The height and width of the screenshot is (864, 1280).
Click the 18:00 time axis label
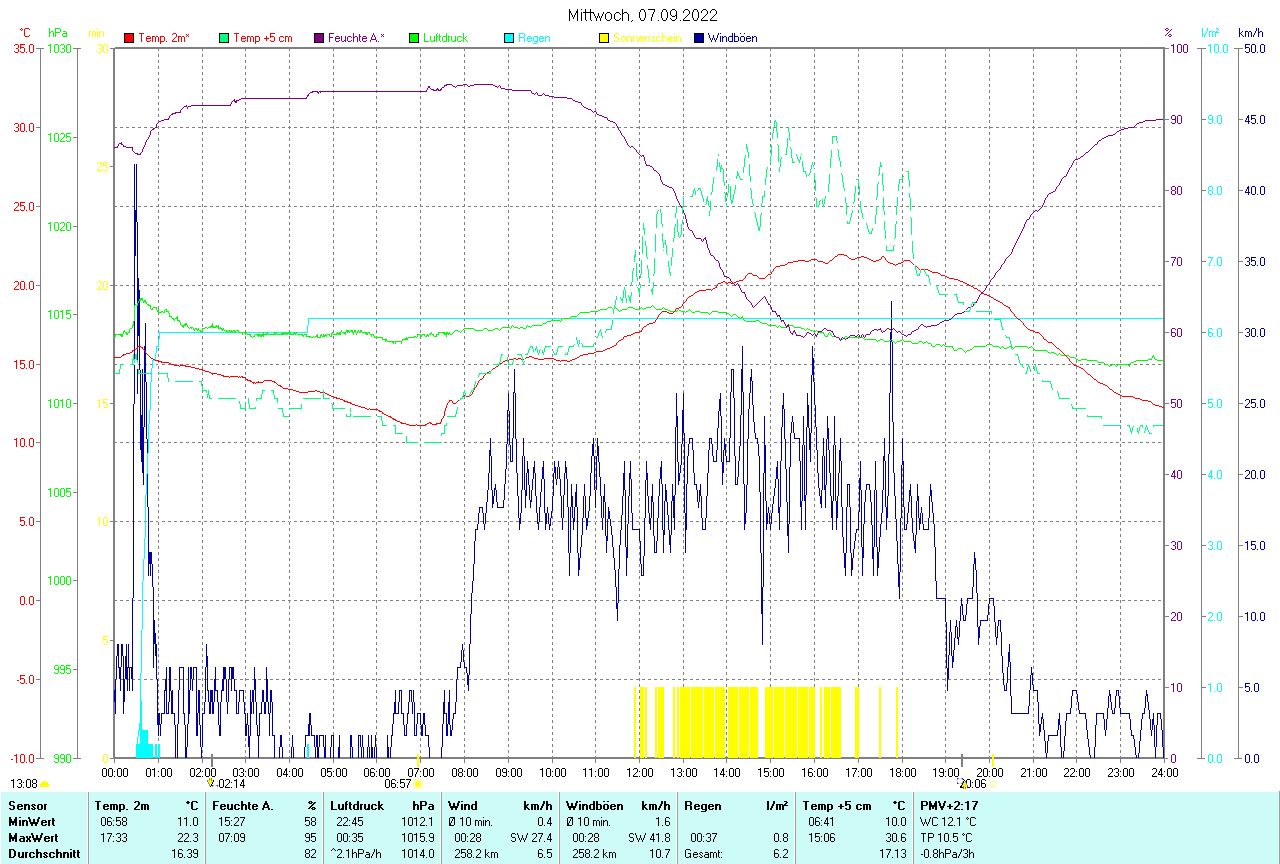[x=902, y=772]
